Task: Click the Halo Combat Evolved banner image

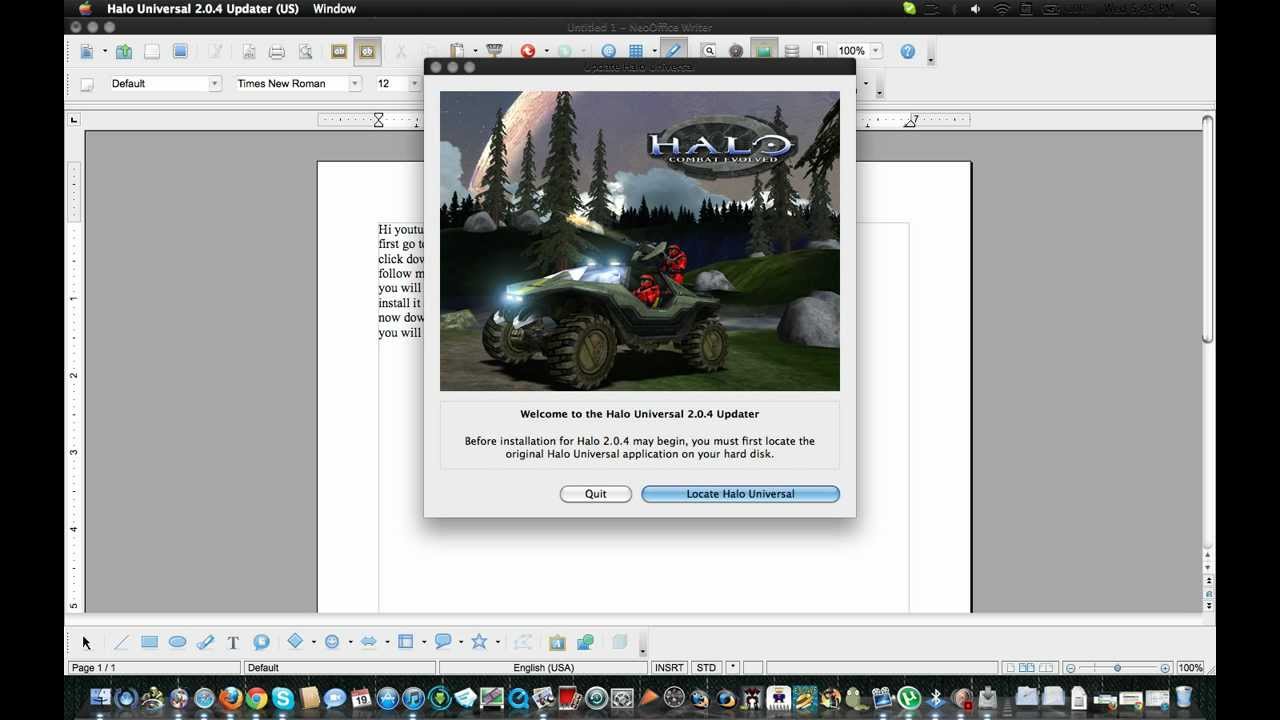Action: (x=640, y=241)
